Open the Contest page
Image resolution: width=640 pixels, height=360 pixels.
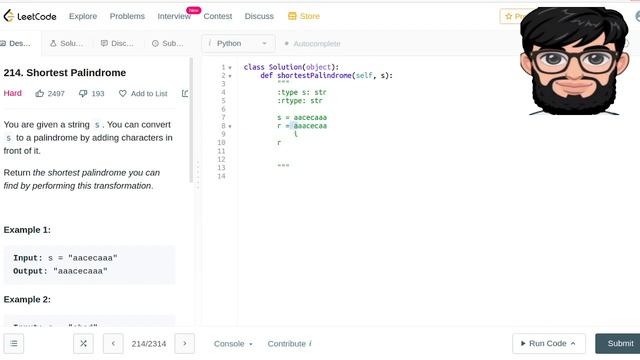218,16
